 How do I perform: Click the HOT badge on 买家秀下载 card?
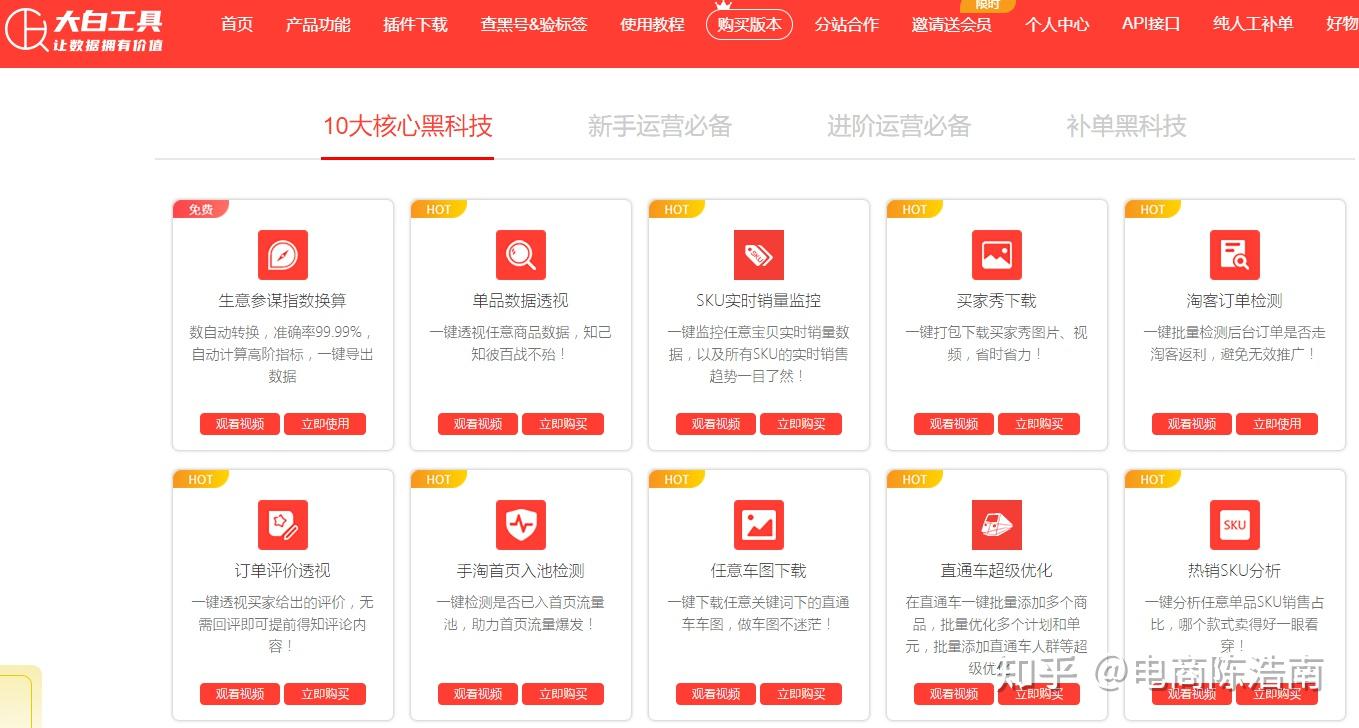(x=914, y=209)
